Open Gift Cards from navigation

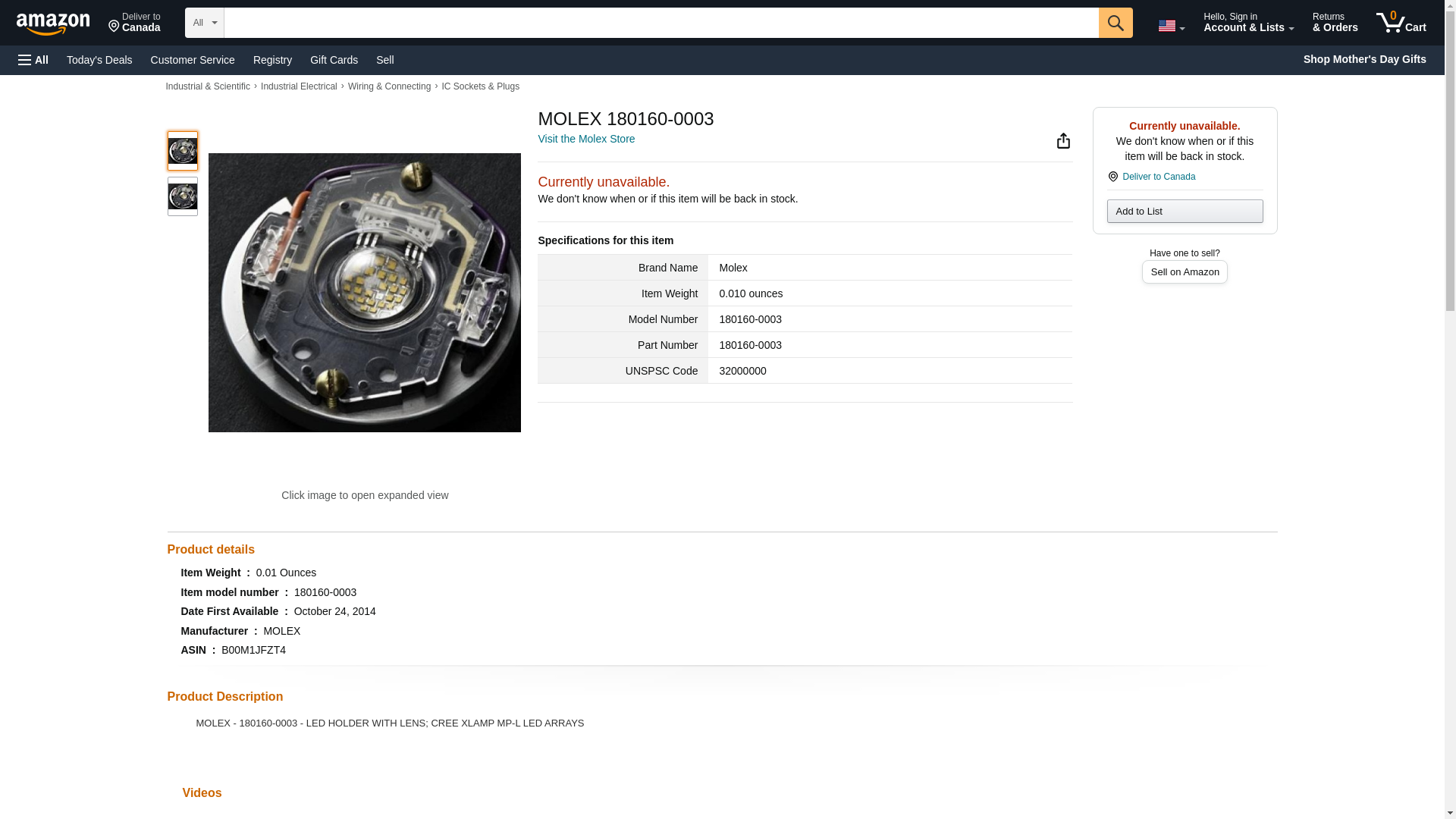(x=334, y=60)
